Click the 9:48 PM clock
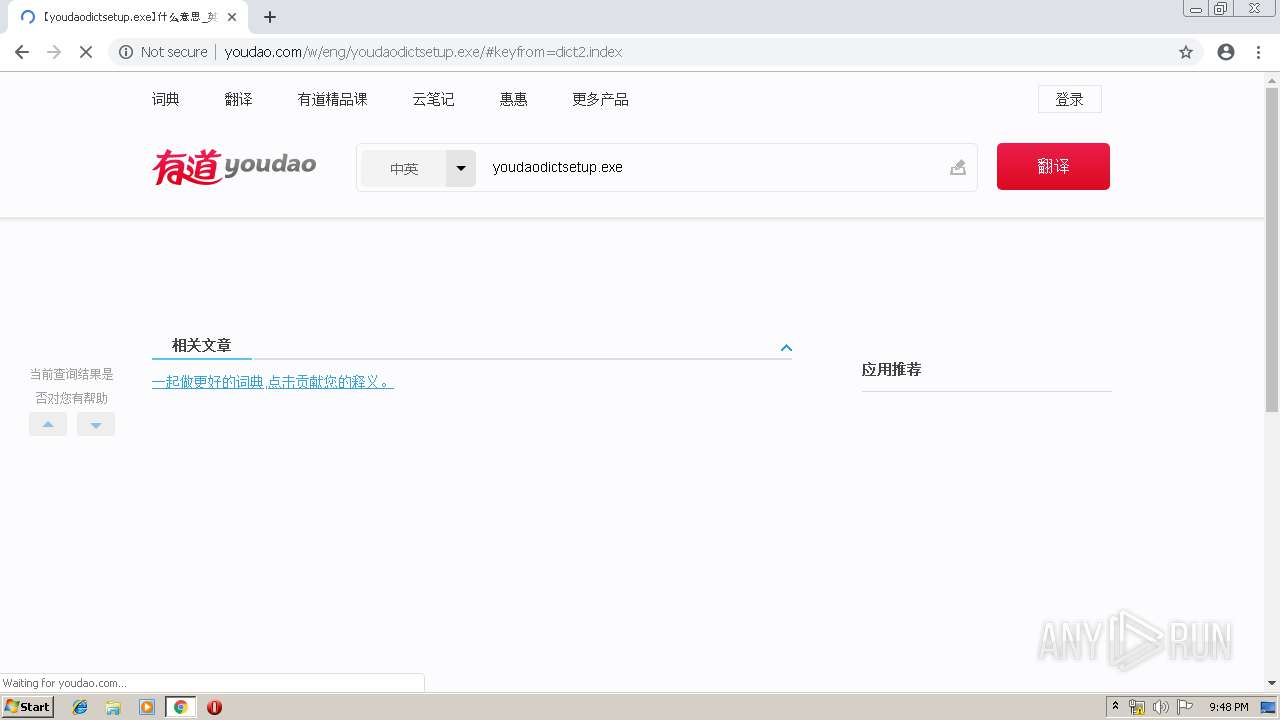This screenshot has width=1280, height=720. (x=1228, y=707)
